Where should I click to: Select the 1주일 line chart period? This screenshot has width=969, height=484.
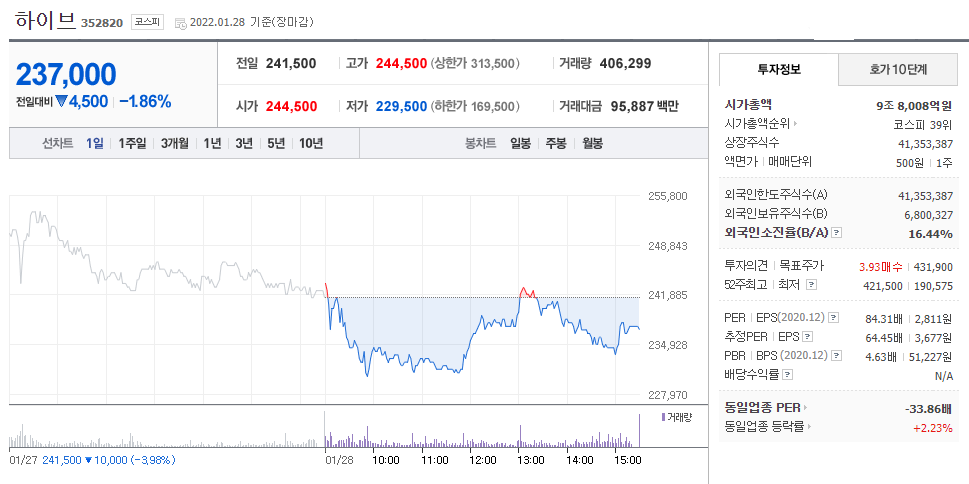point(132,143)
